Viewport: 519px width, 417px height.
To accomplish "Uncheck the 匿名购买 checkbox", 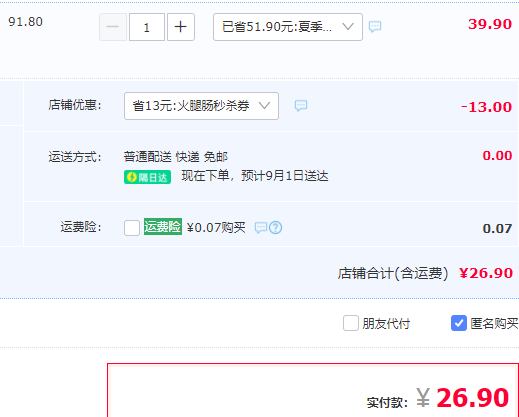I will pos(459,323).
